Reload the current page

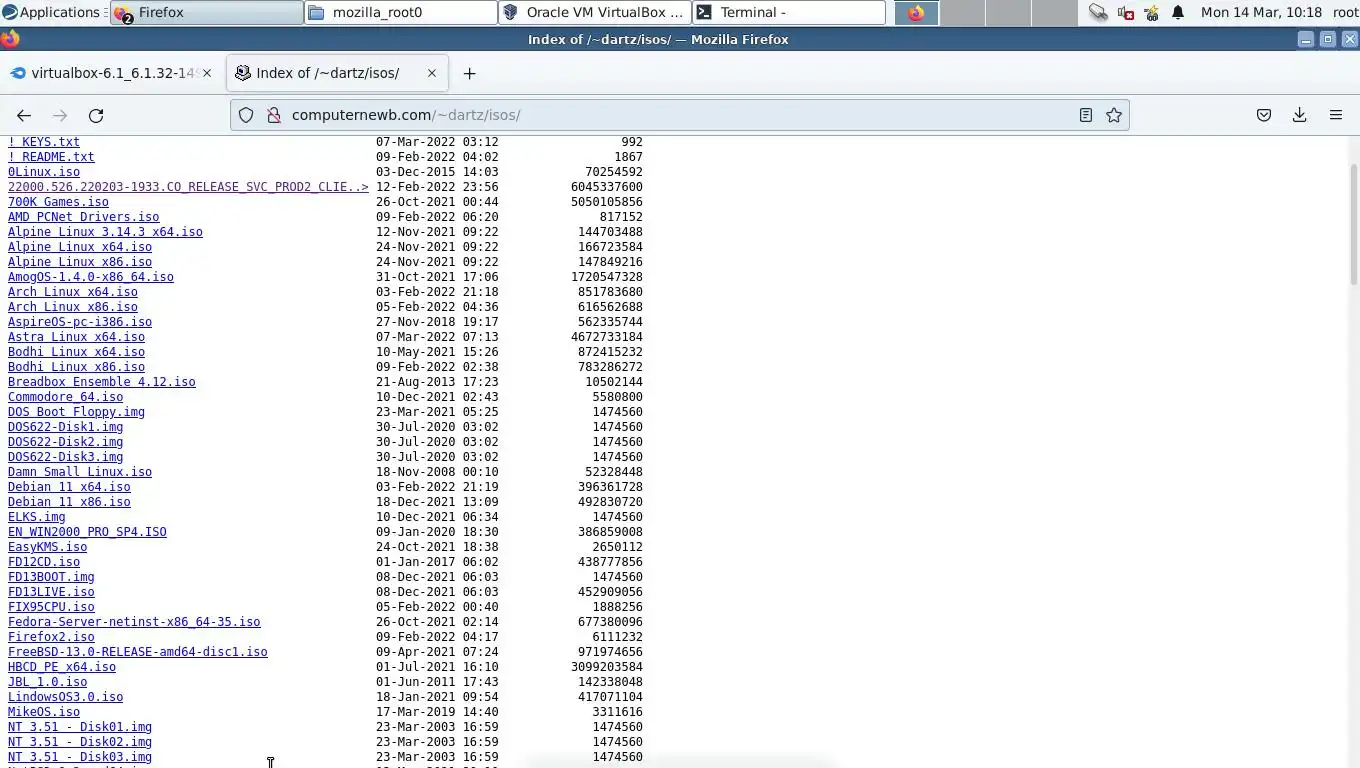click(96, 115)
